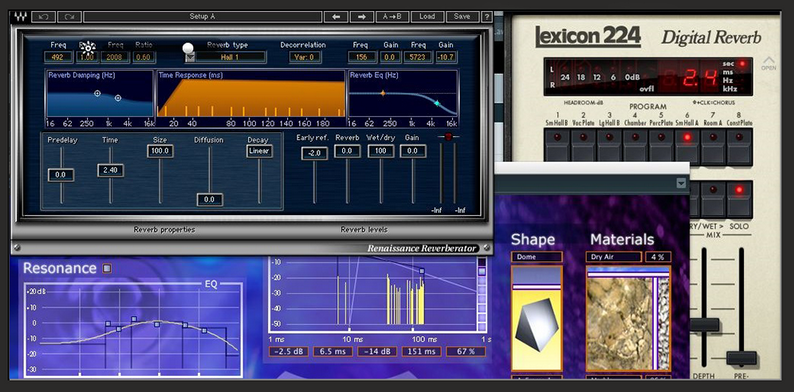Screen dimensions: 794x392
Task: Click the Dome shape preview image
Action: (x=537, y=318)
